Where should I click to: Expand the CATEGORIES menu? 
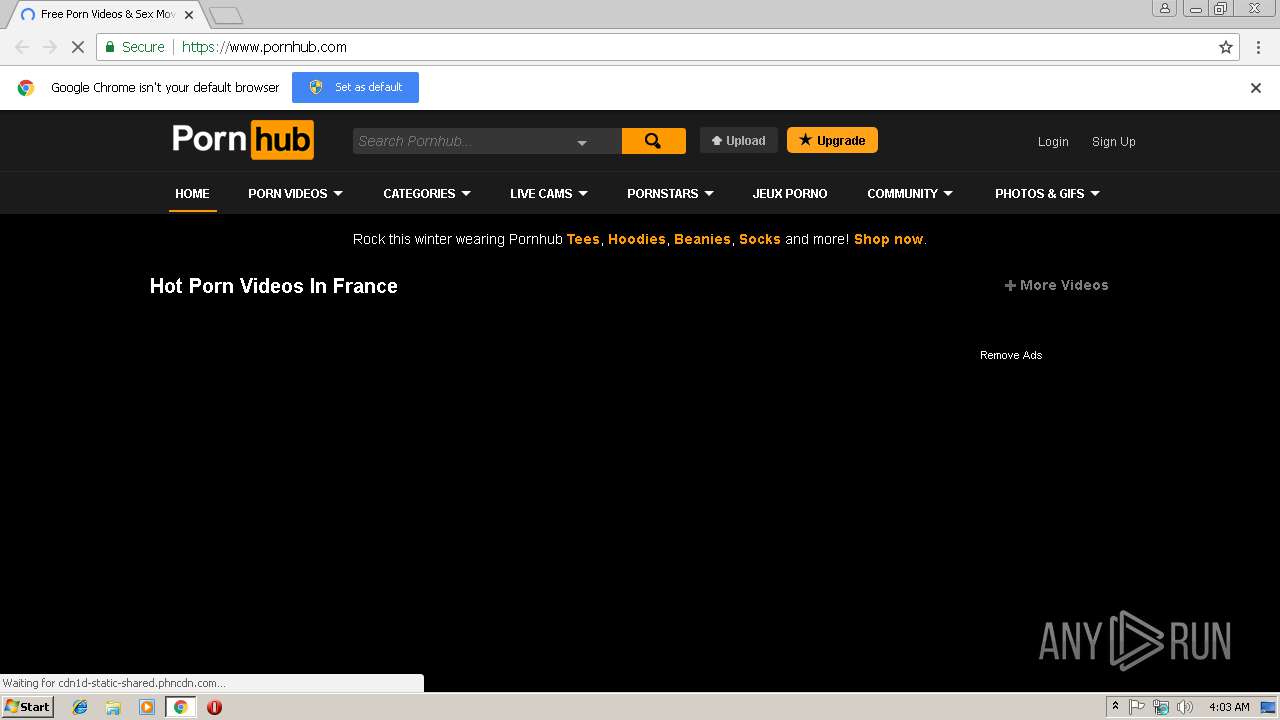(427, 194)
